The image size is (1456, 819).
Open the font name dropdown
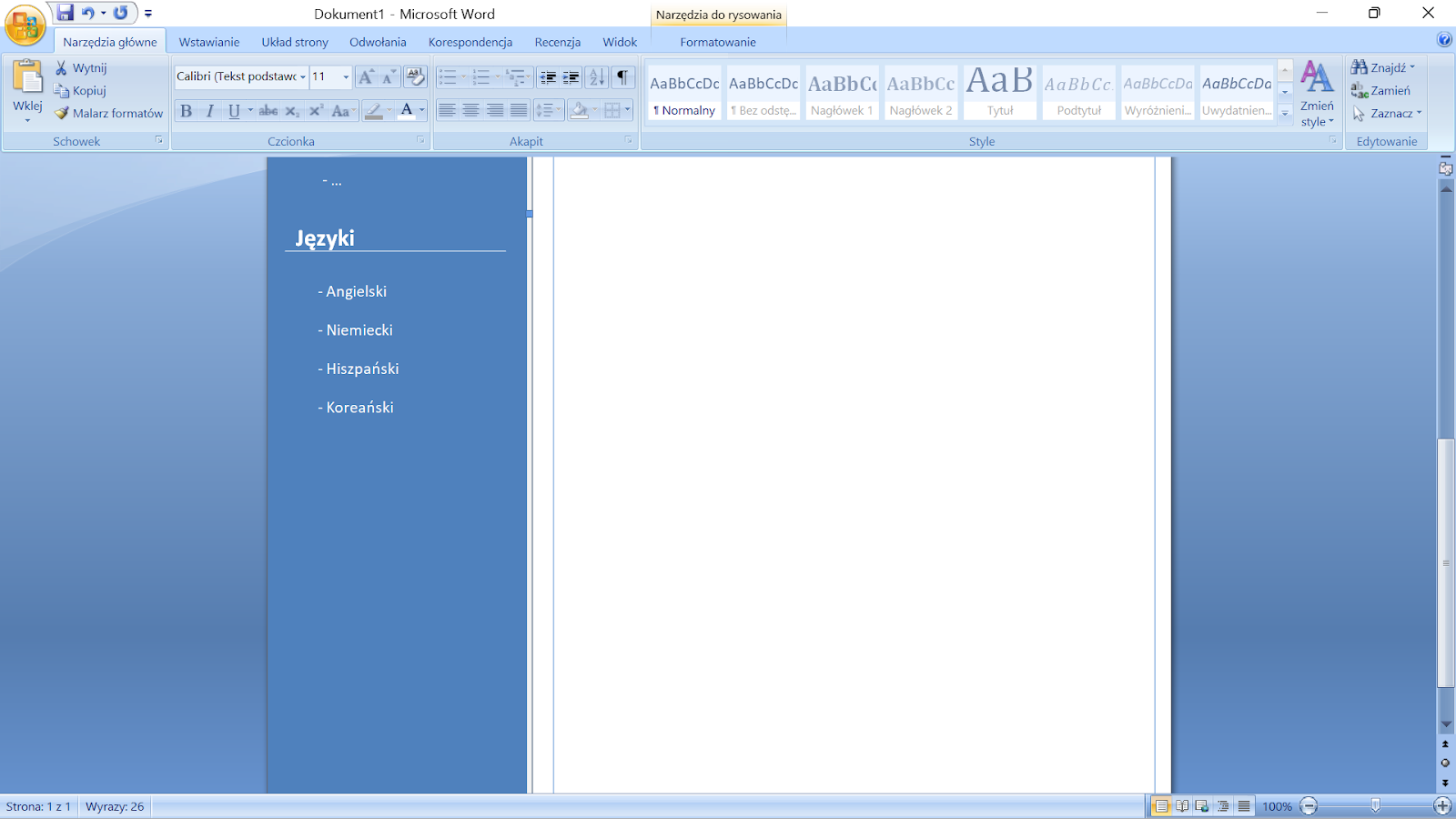click(303, 77)
